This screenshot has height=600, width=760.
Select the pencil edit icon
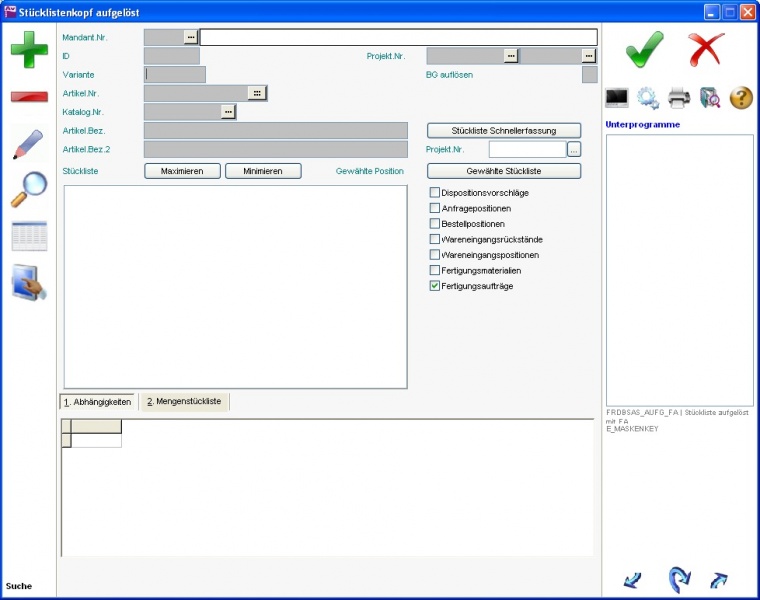point(28,143)
